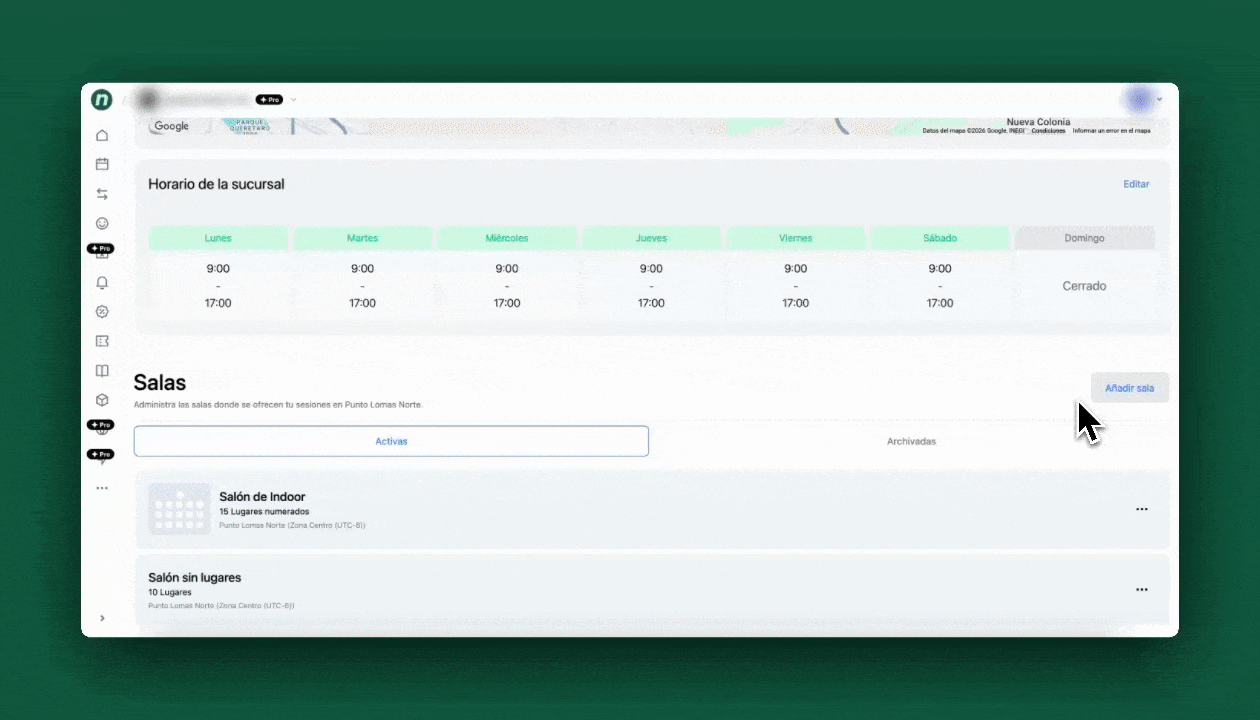Click the Cerrado label under Domingo
Viewport: 1260px width, 720px height.
click(1084, 286)
